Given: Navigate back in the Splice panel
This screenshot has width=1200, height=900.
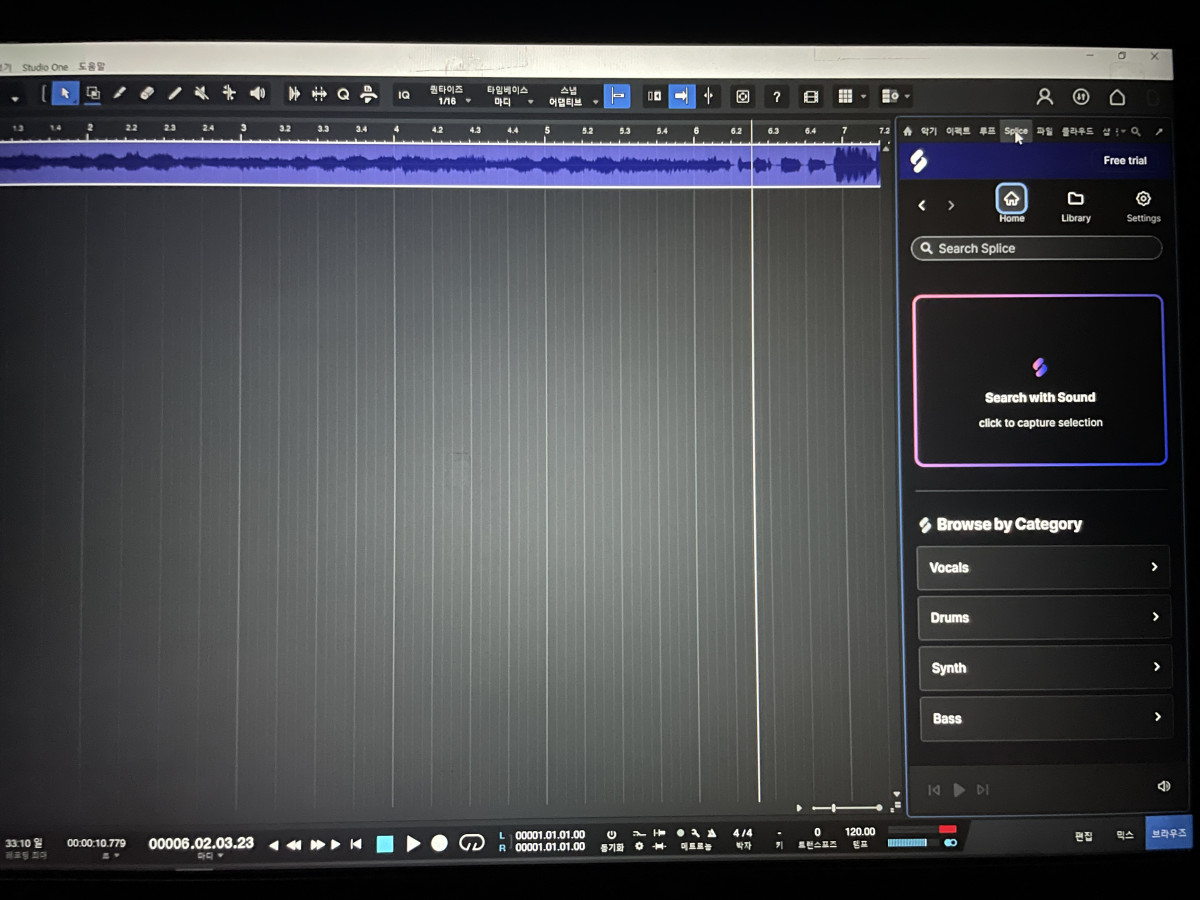Looking at the screenshot, I should click(922, 205).
